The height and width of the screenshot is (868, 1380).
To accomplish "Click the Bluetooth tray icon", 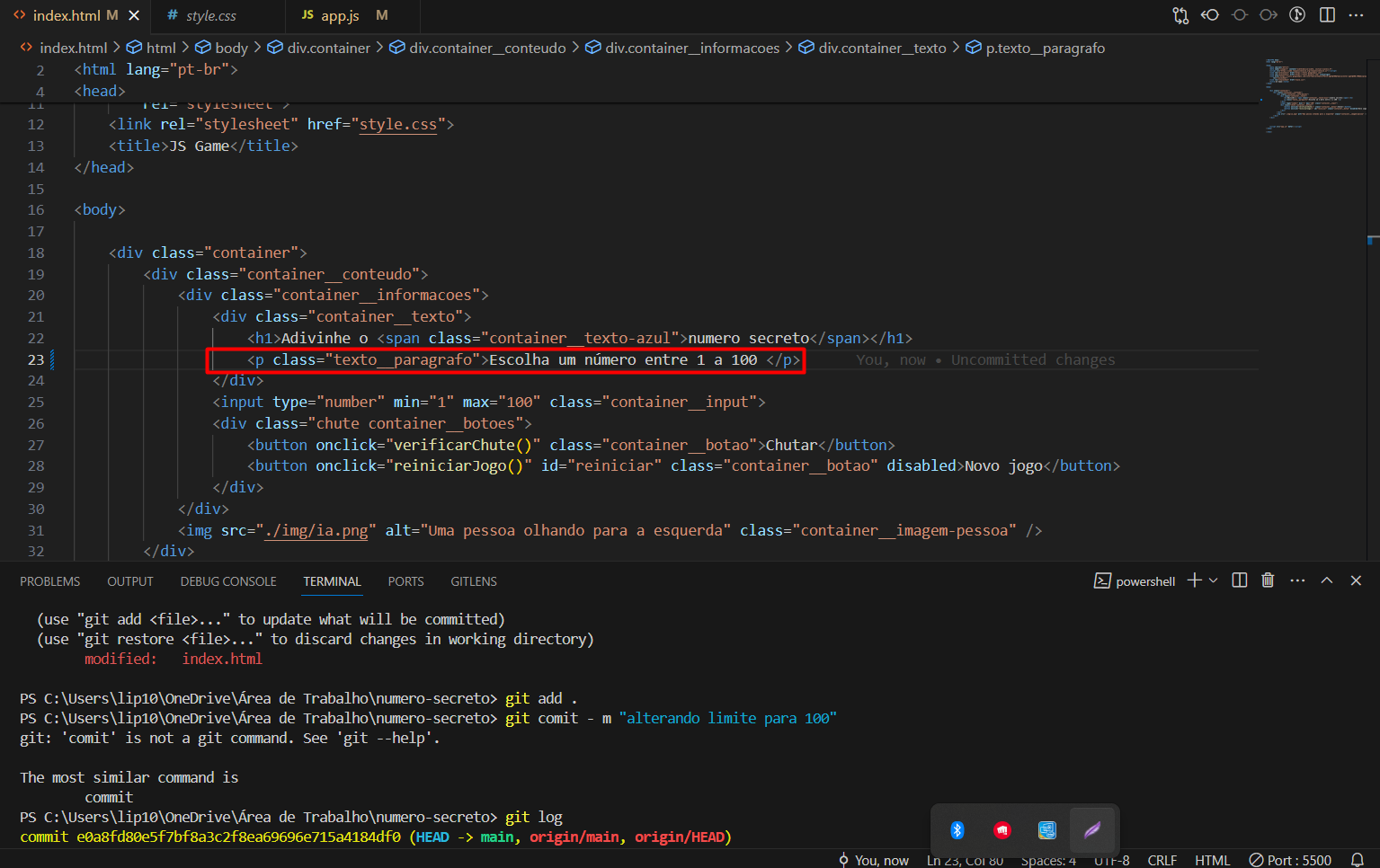I will (957, 829).
